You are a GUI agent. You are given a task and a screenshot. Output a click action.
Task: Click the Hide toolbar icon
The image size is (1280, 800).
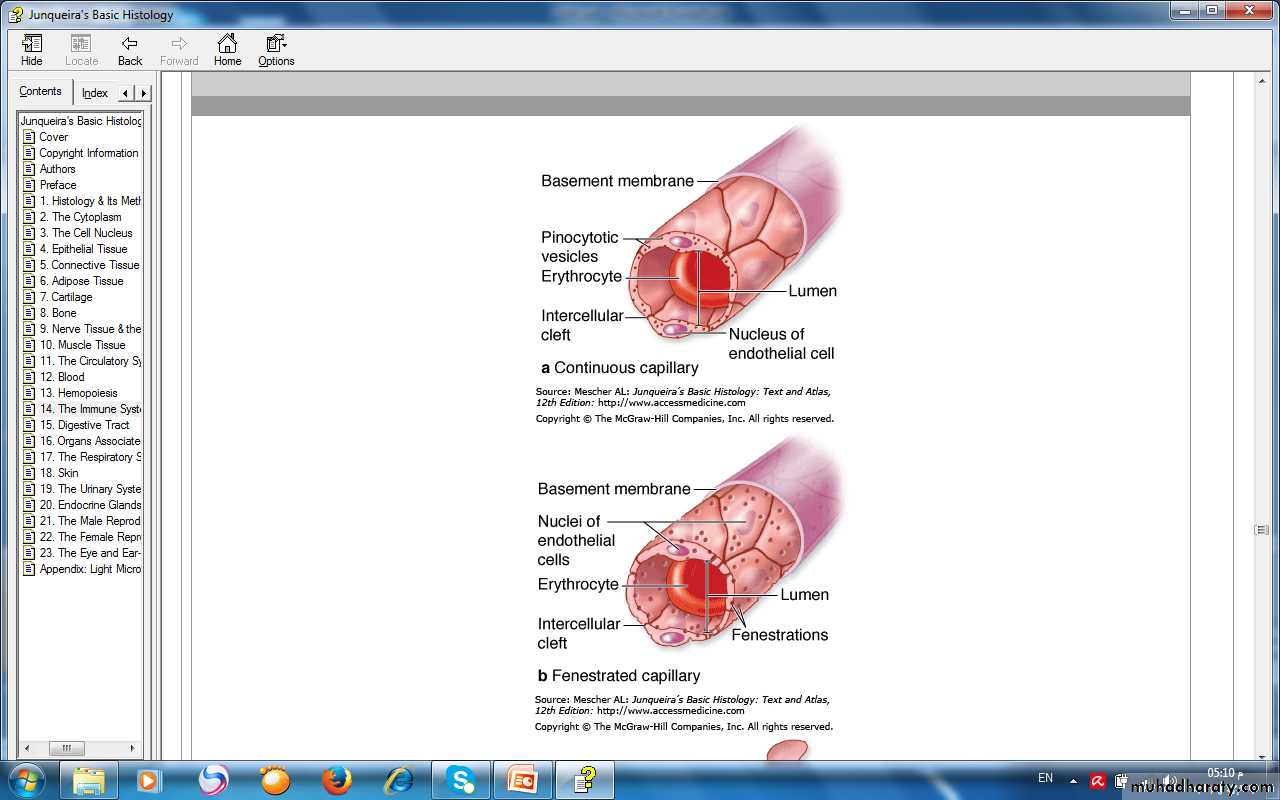32,50
